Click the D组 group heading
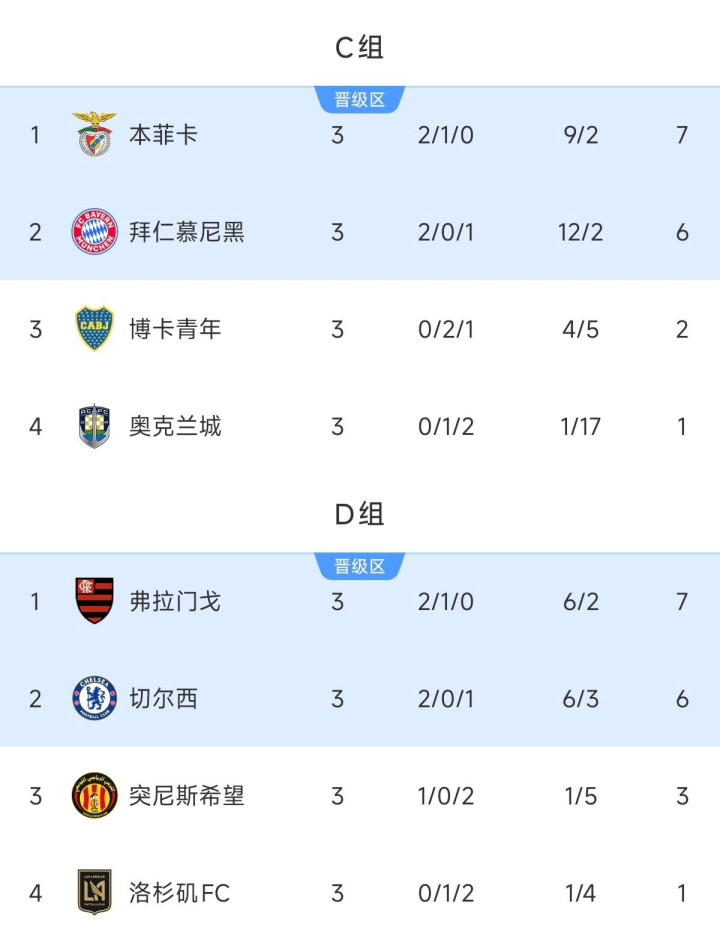Screen dimensions: 720x937 click(x=359, y=515)
